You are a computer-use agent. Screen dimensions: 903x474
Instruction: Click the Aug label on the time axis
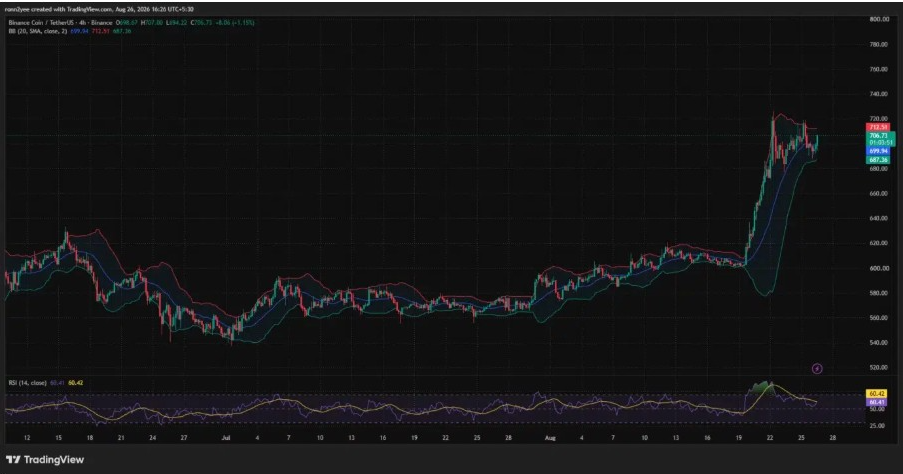[551, 438]
